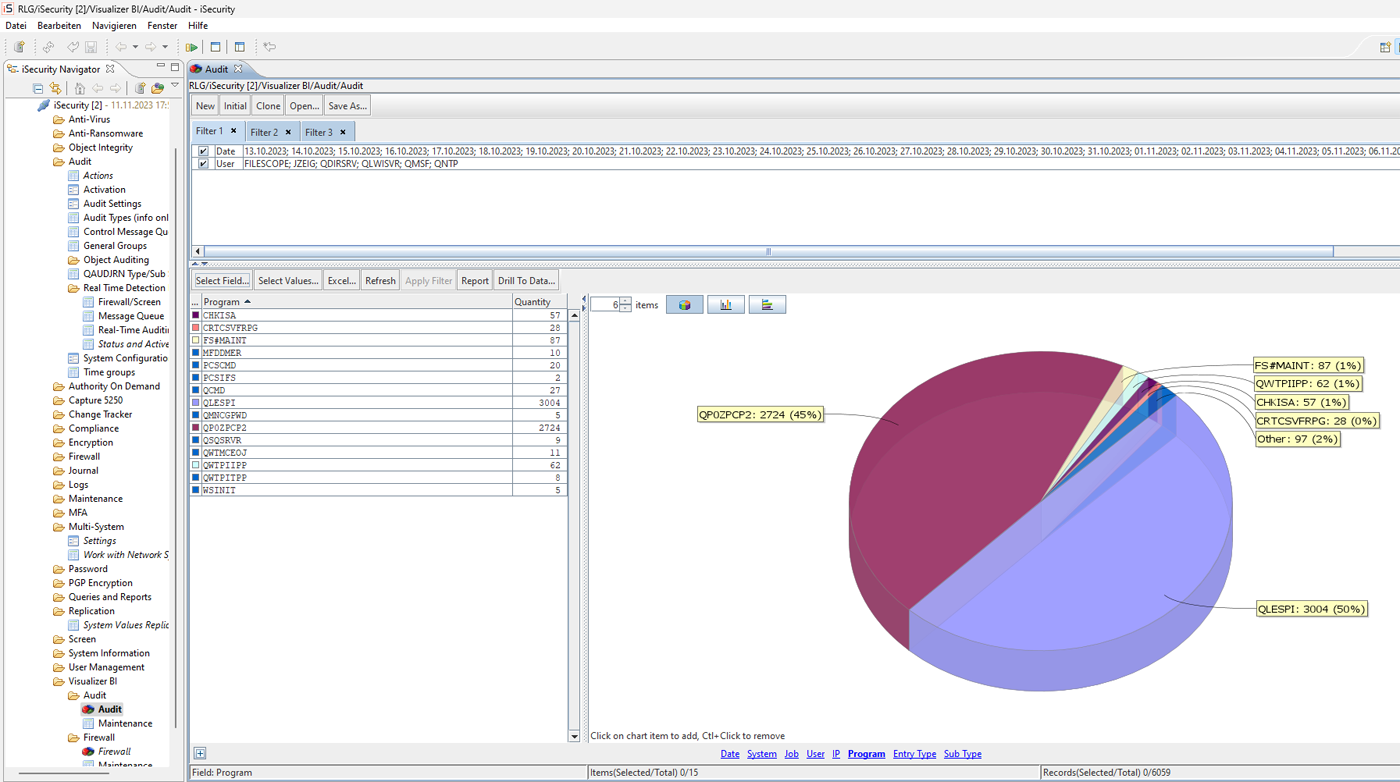Screen dimensions: 1400x782
Task: Increase the chart items count spinner
Action: pos(625,300)
